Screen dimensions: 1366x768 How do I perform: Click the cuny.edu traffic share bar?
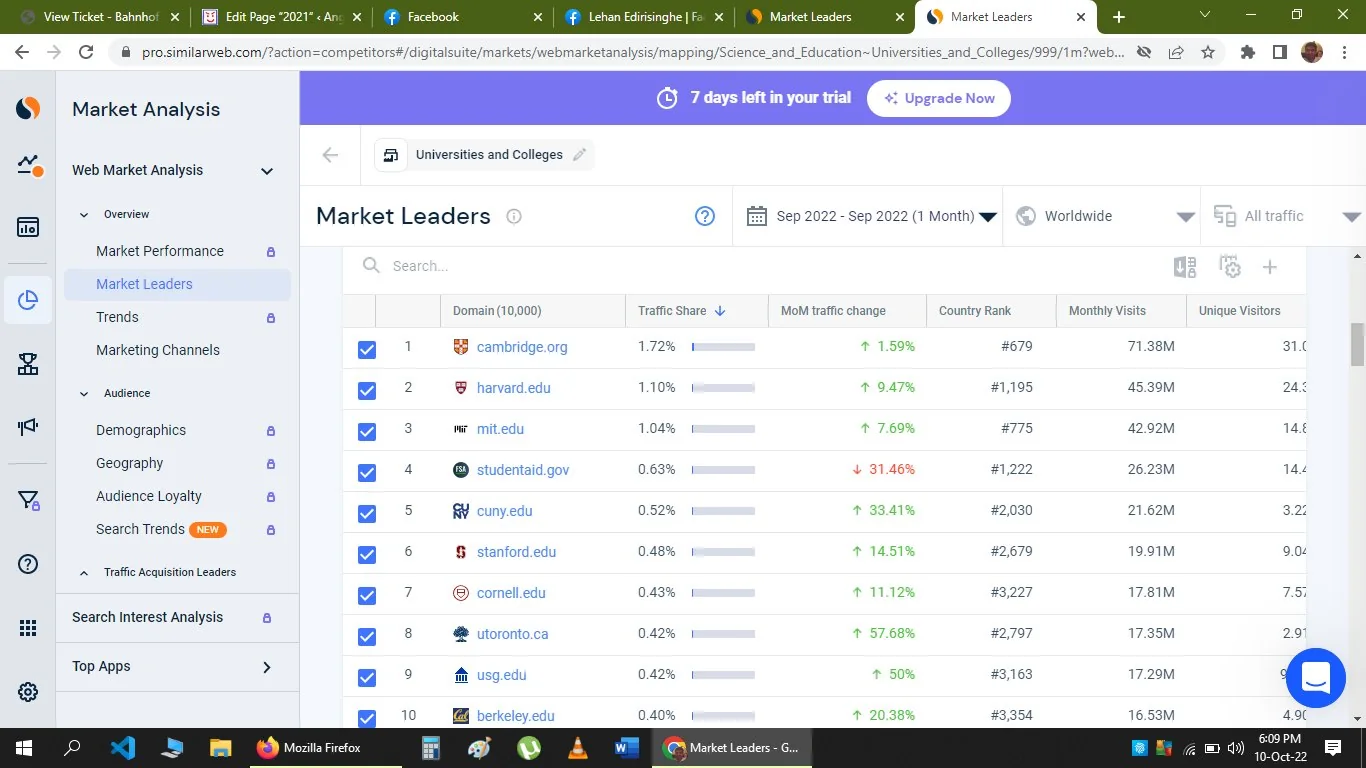click(723, 511)
